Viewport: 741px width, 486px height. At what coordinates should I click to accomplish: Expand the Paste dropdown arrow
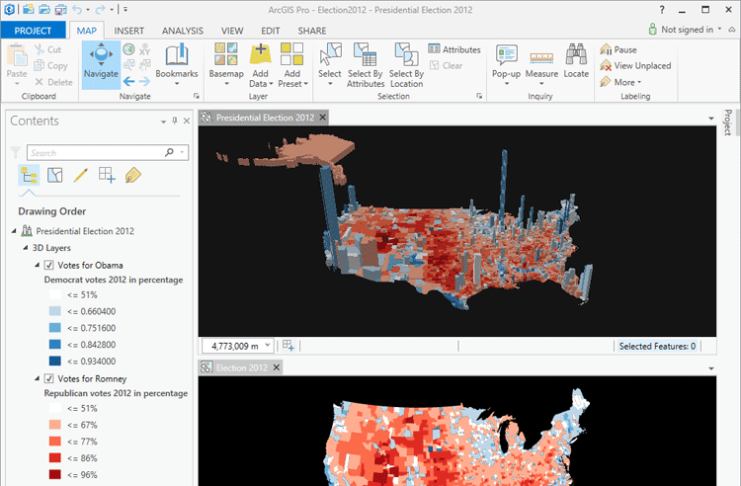point(17,84)
